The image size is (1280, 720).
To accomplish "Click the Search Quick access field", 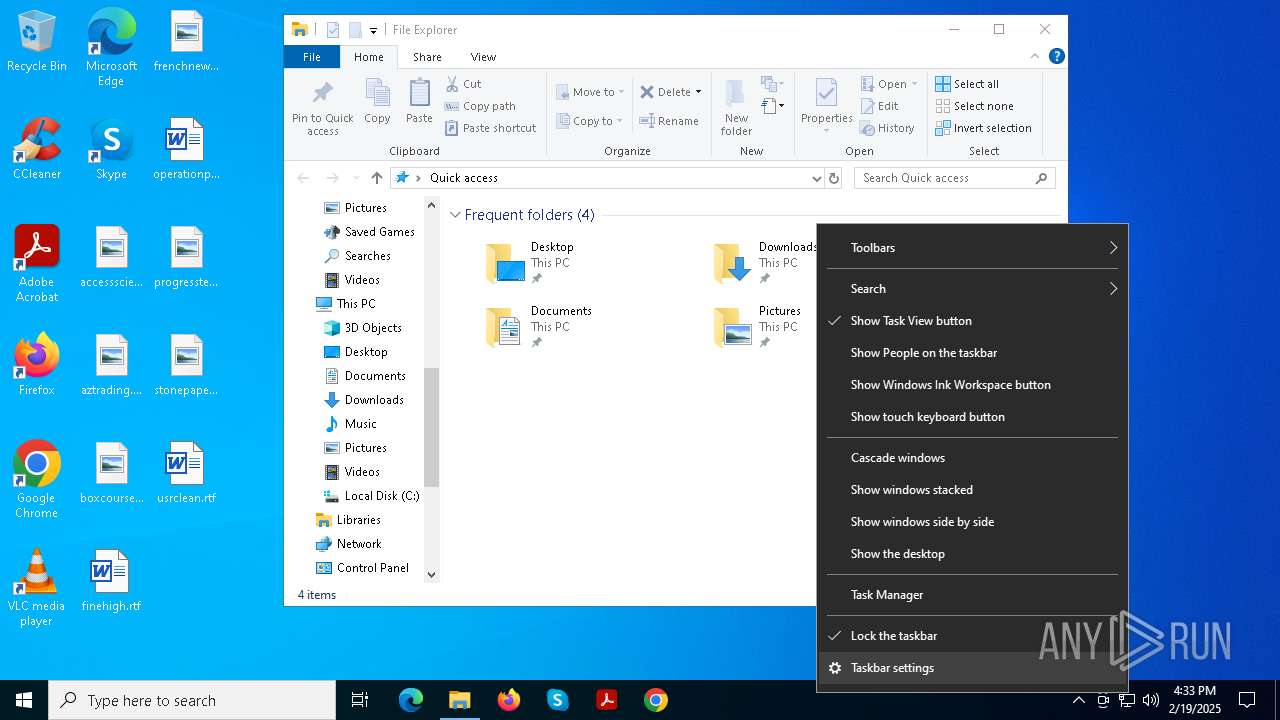I will coord(955,178).
